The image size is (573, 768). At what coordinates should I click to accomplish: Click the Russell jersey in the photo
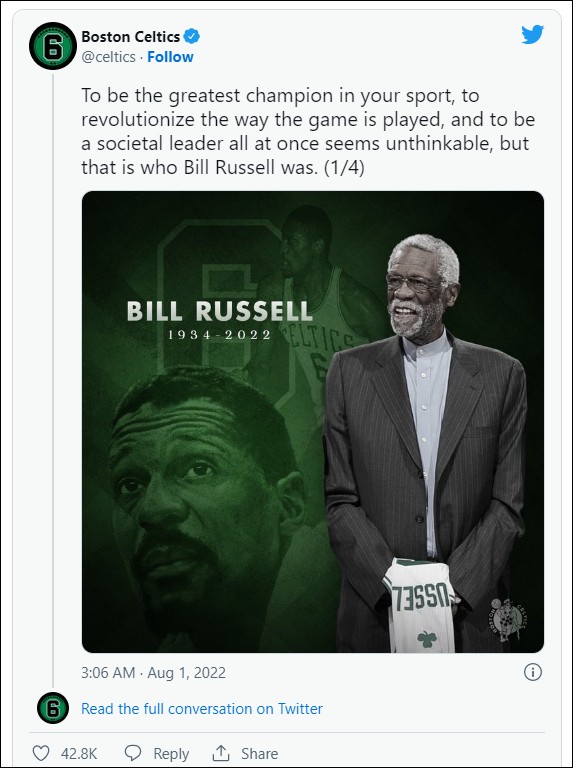419,605
